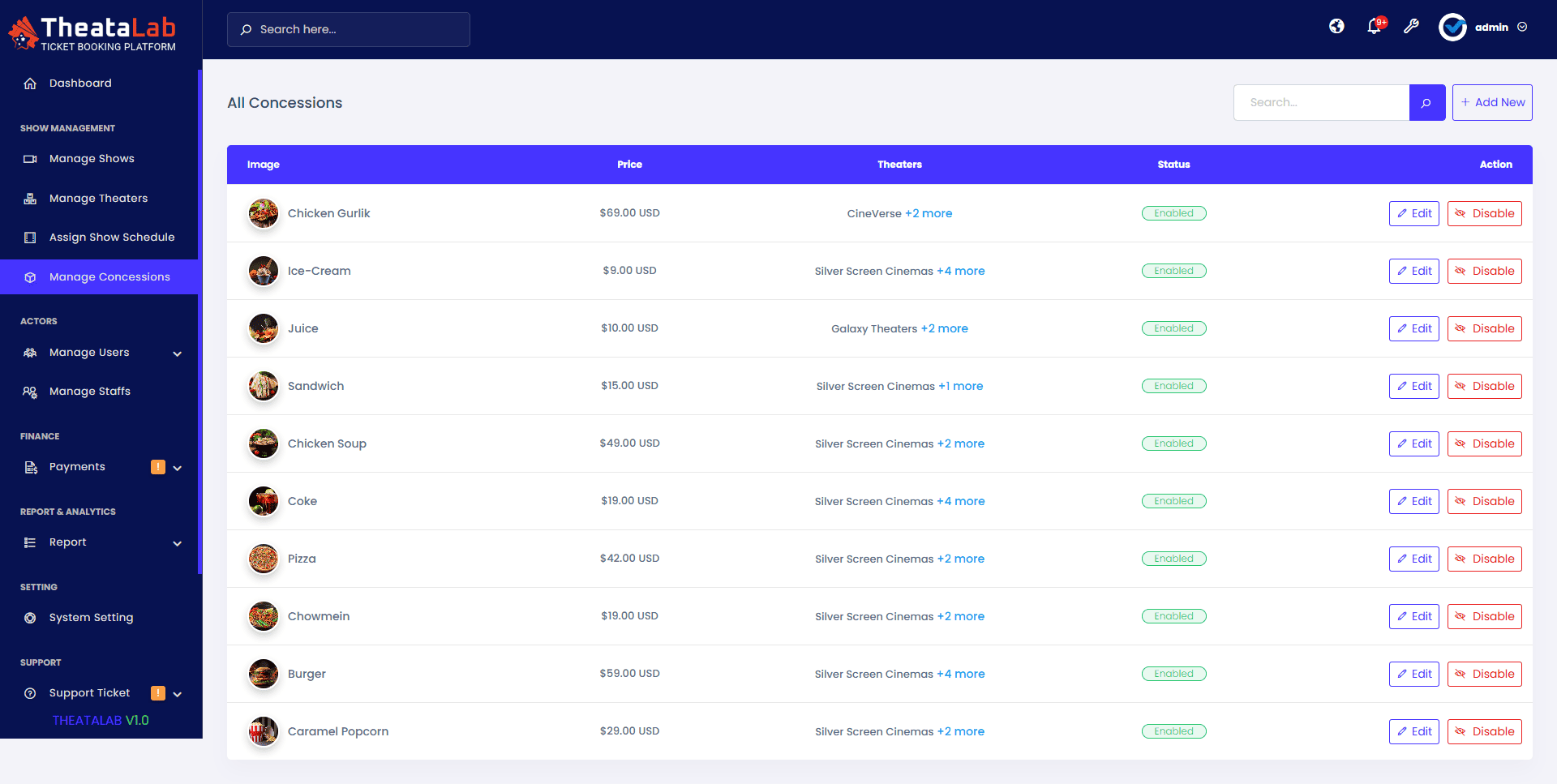This screenshot has width=1557, height=784.
Task: Show +2 more theaters for Juice
Action: (x=945, y=328)
